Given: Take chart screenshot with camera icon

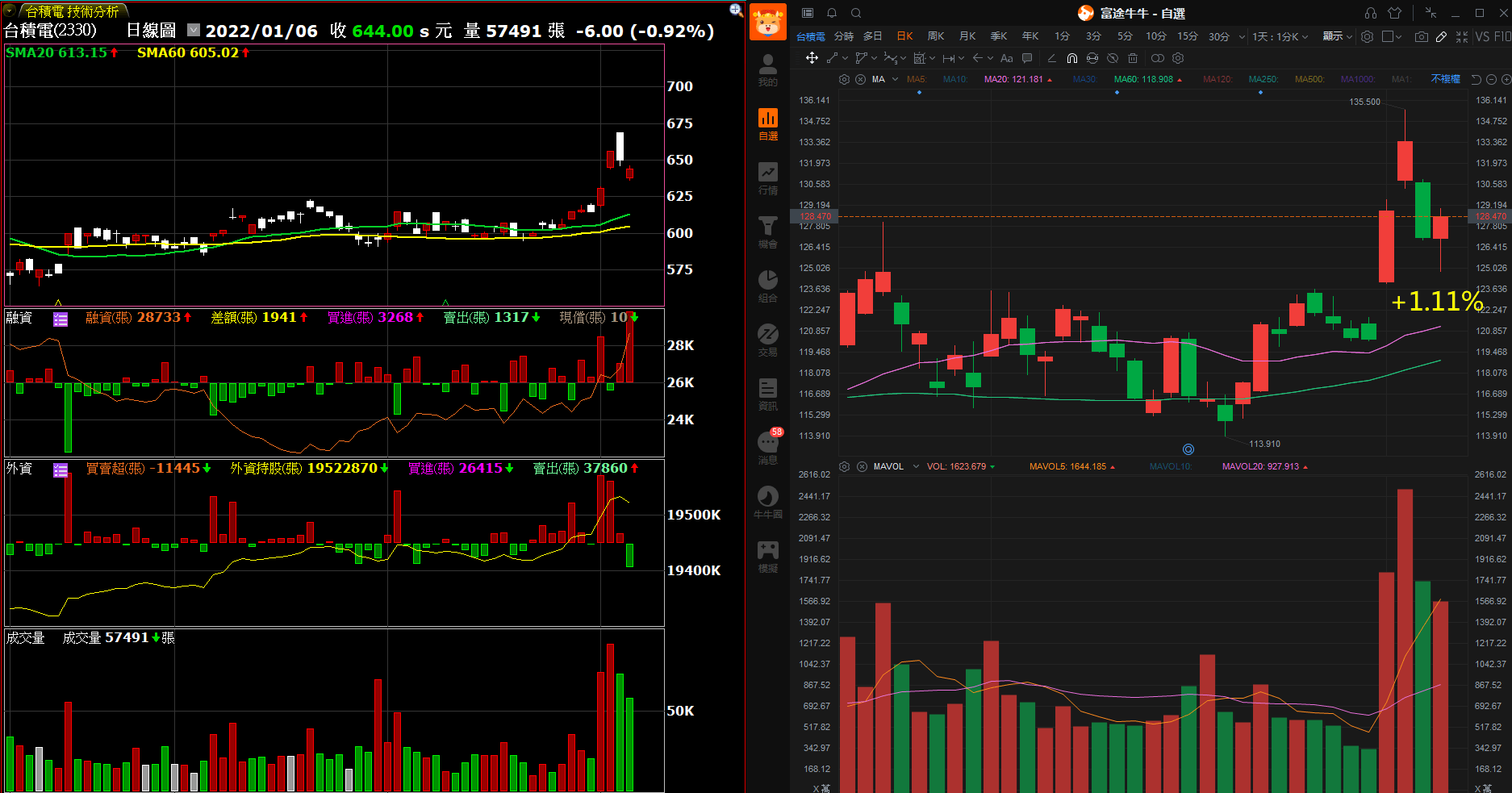Looking at the screenshot, I should (1422, 36).
